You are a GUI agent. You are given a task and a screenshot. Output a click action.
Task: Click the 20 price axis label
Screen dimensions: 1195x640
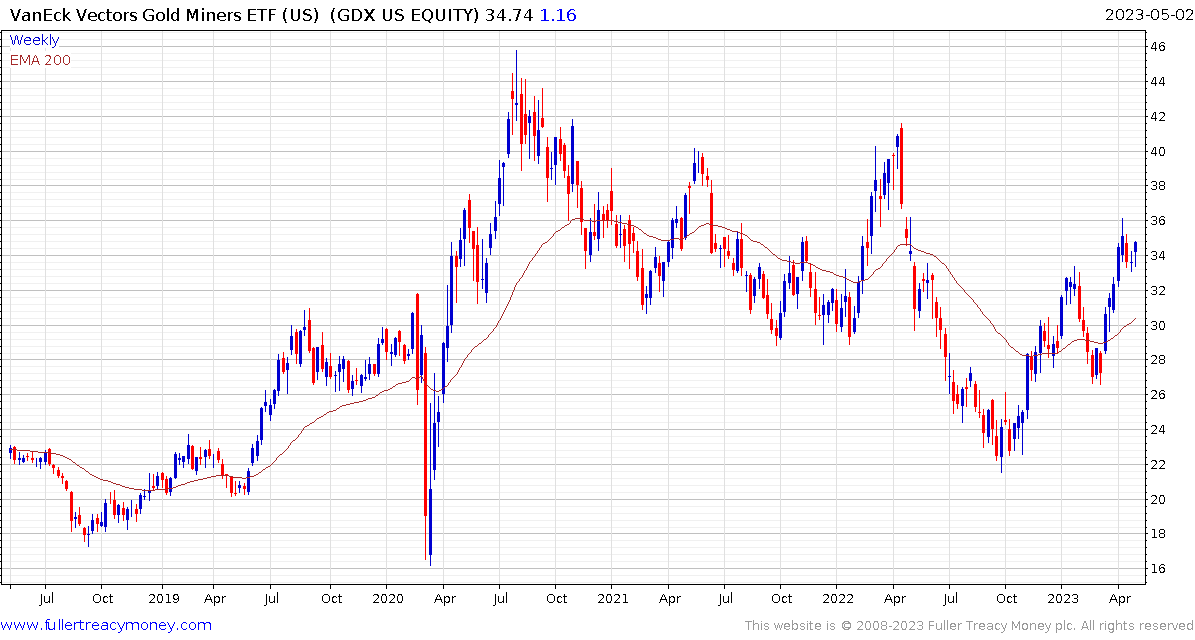(1158, 499)
